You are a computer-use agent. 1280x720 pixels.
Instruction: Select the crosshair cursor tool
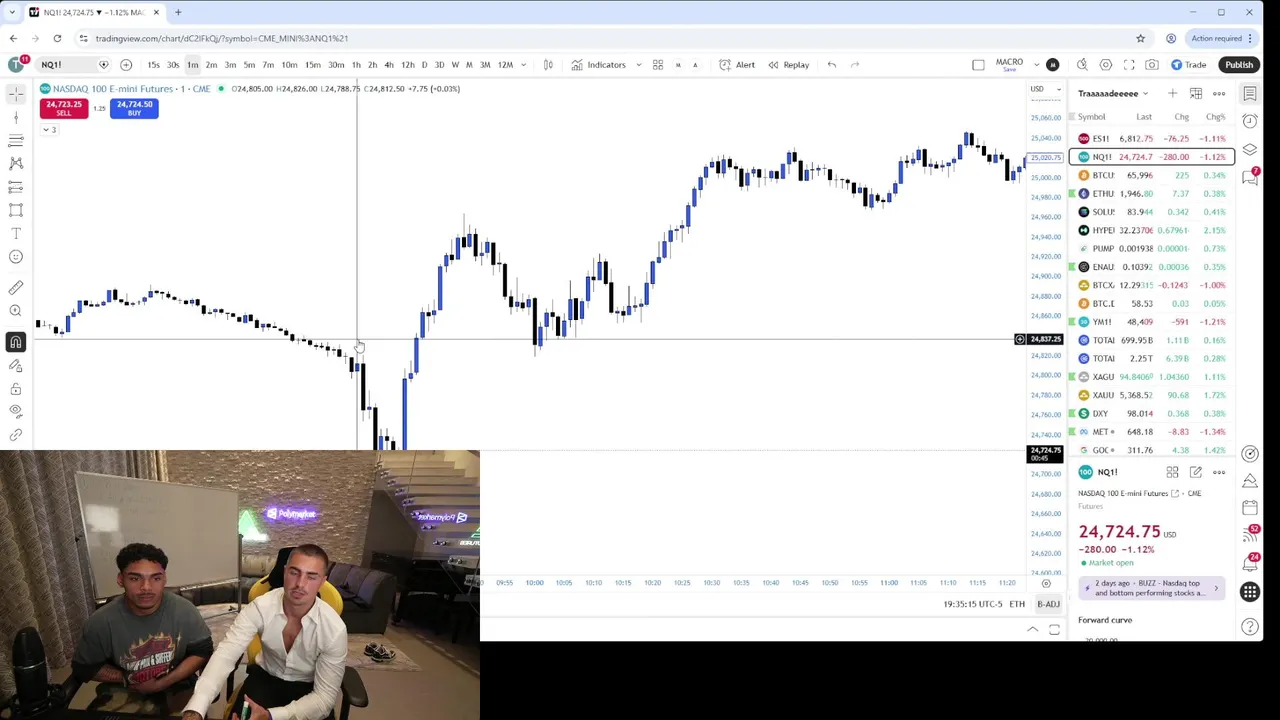(x=16, y=93)
